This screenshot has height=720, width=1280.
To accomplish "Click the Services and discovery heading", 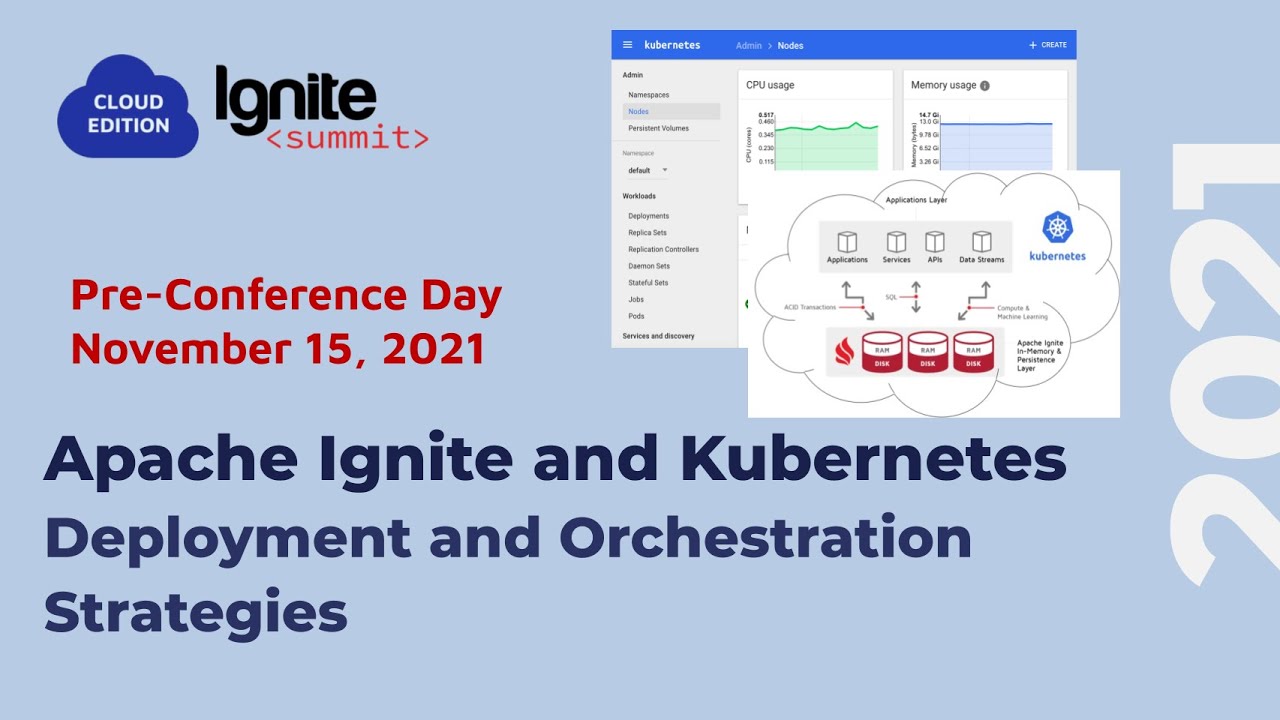I will 658,336.
